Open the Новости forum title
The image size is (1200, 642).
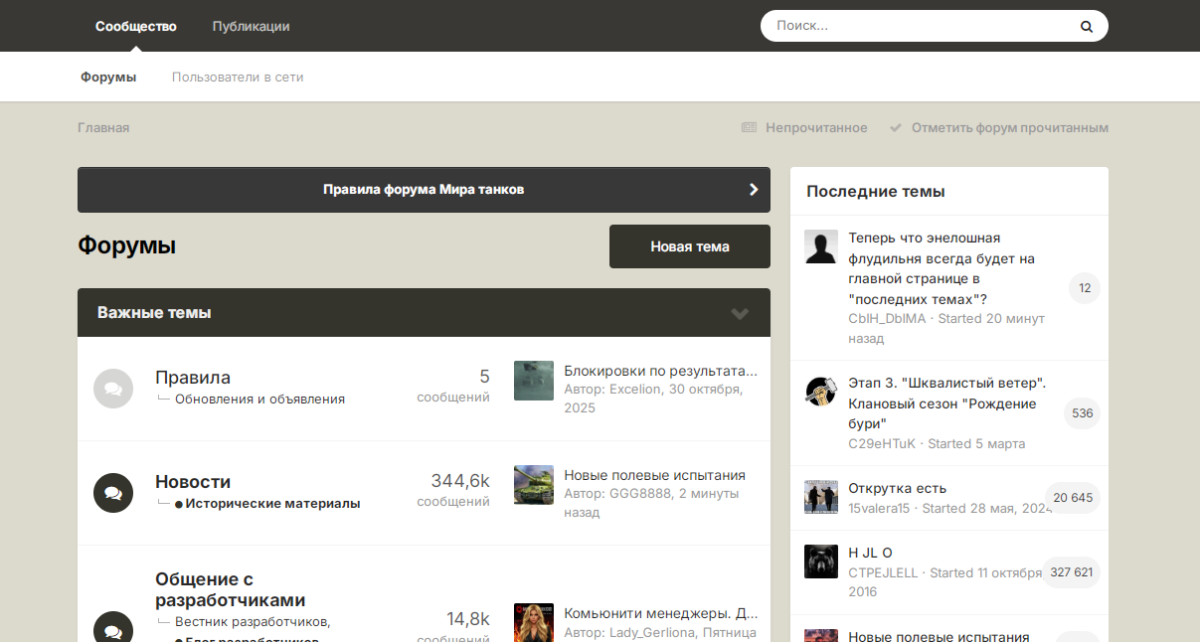pos(193,481)
